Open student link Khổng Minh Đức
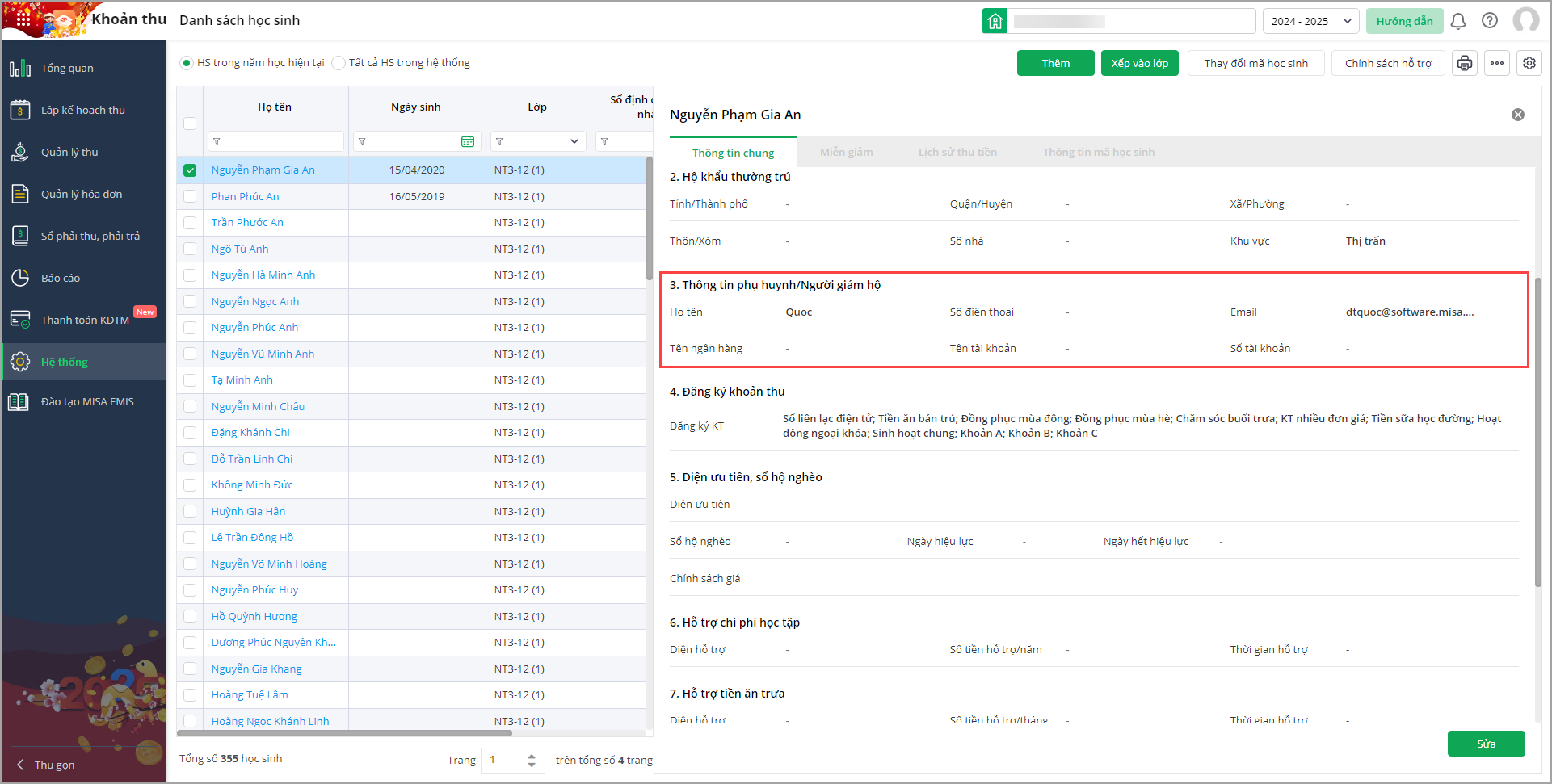Viewport: 1552px width, 784px height. tap(252, 485)
